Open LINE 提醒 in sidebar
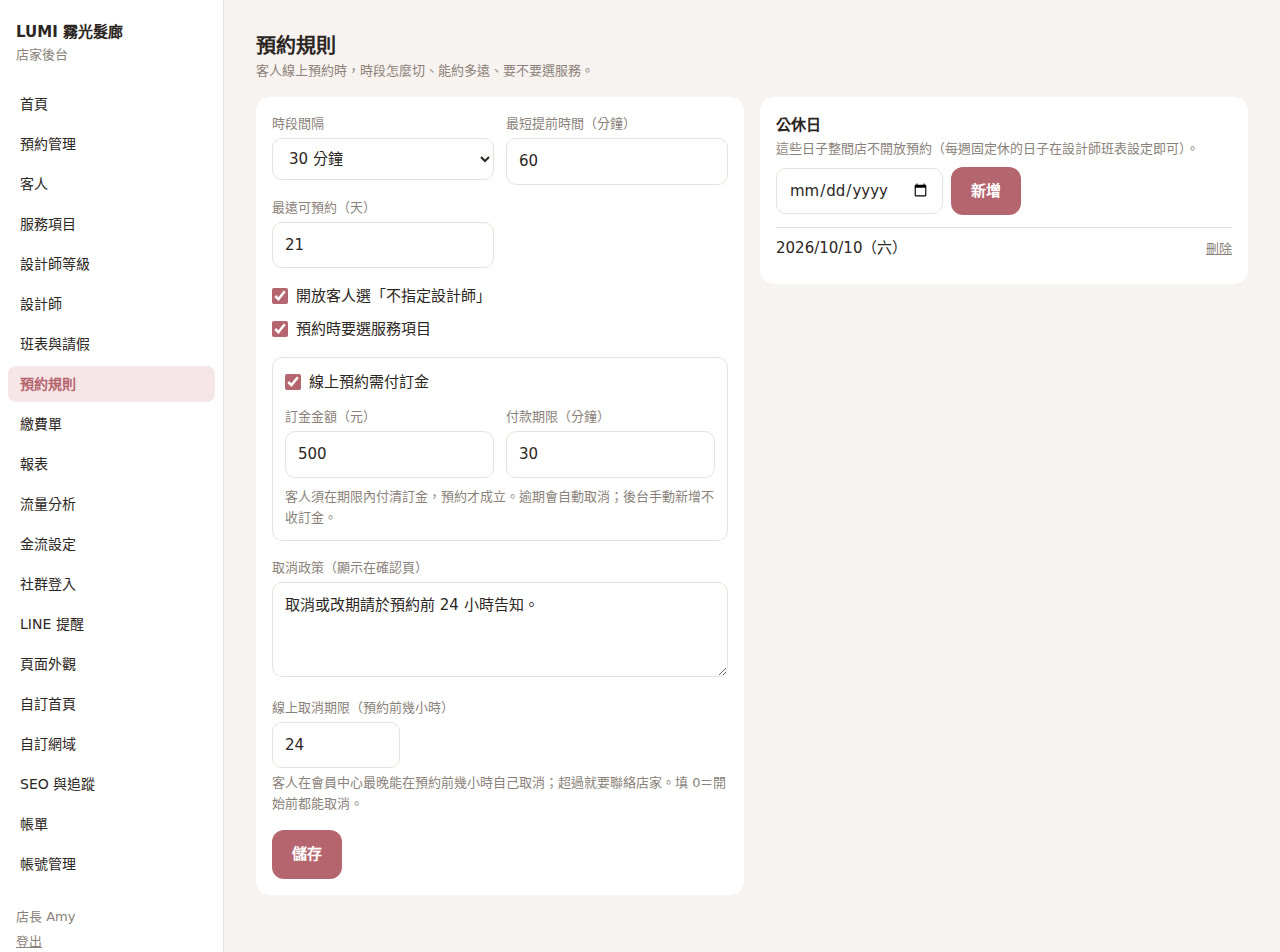The image size is (1280, 952). (x=111, y=624)
